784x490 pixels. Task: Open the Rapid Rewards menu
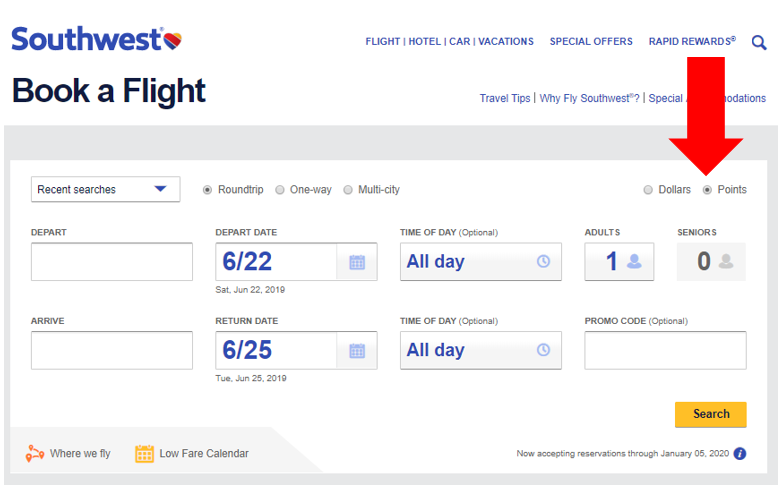[691, 42]
